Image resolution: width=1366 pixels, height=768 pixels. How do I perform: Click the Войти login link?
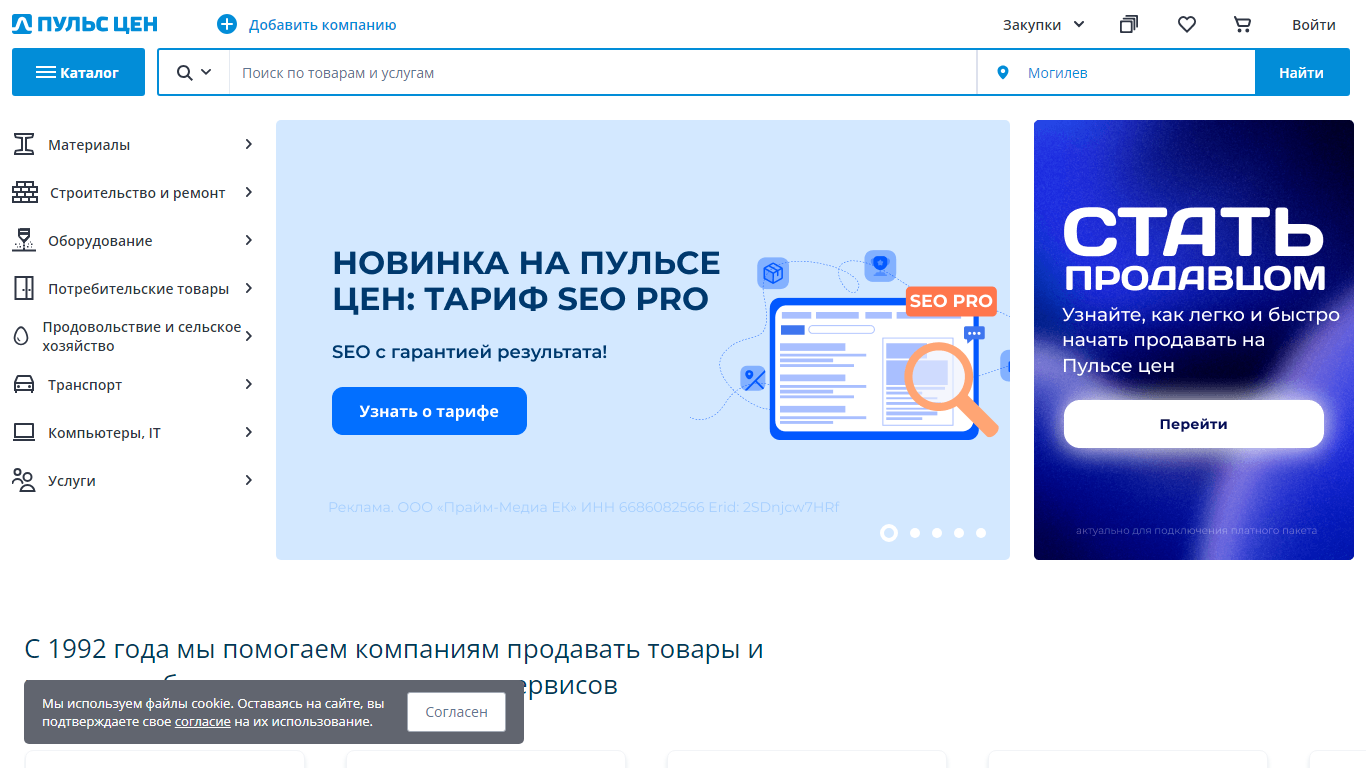pos(1314,25)
